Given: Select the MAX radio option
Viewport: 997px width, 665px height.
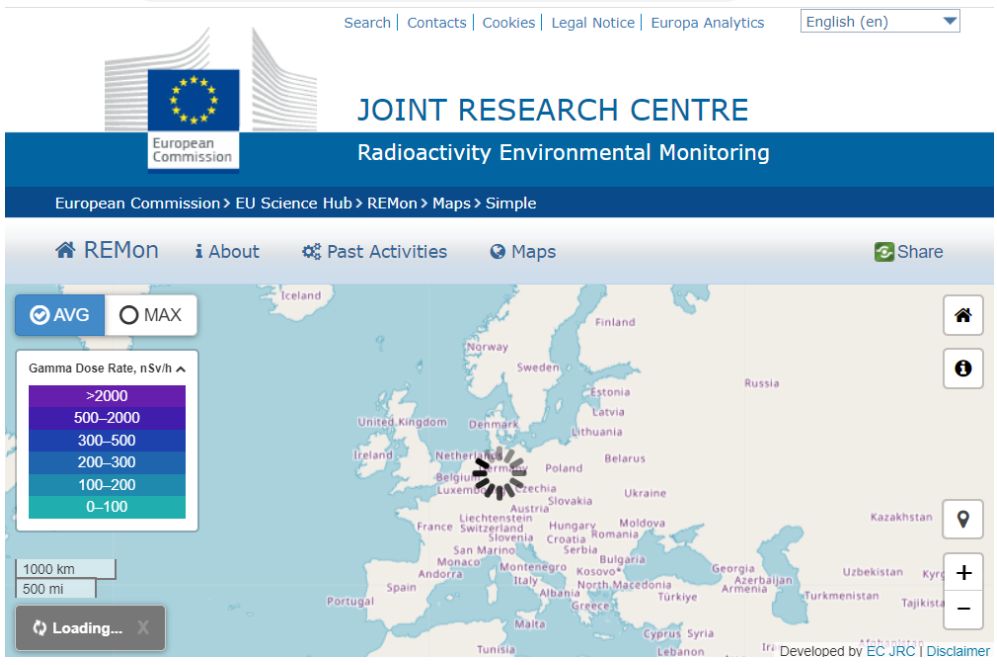Looking at the screenshot, I should click(151, 315).
